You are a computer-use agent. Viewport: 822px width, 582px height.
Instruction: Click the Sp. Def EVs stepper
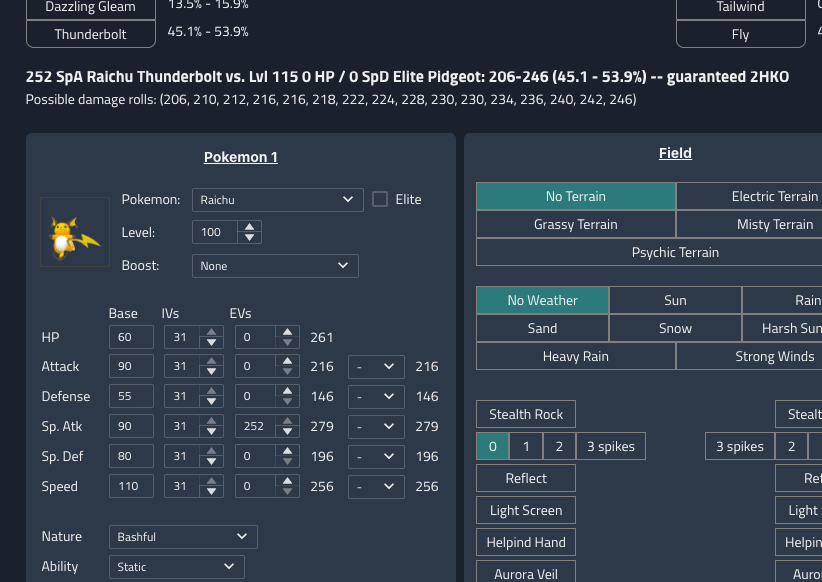tap(287, 456)
